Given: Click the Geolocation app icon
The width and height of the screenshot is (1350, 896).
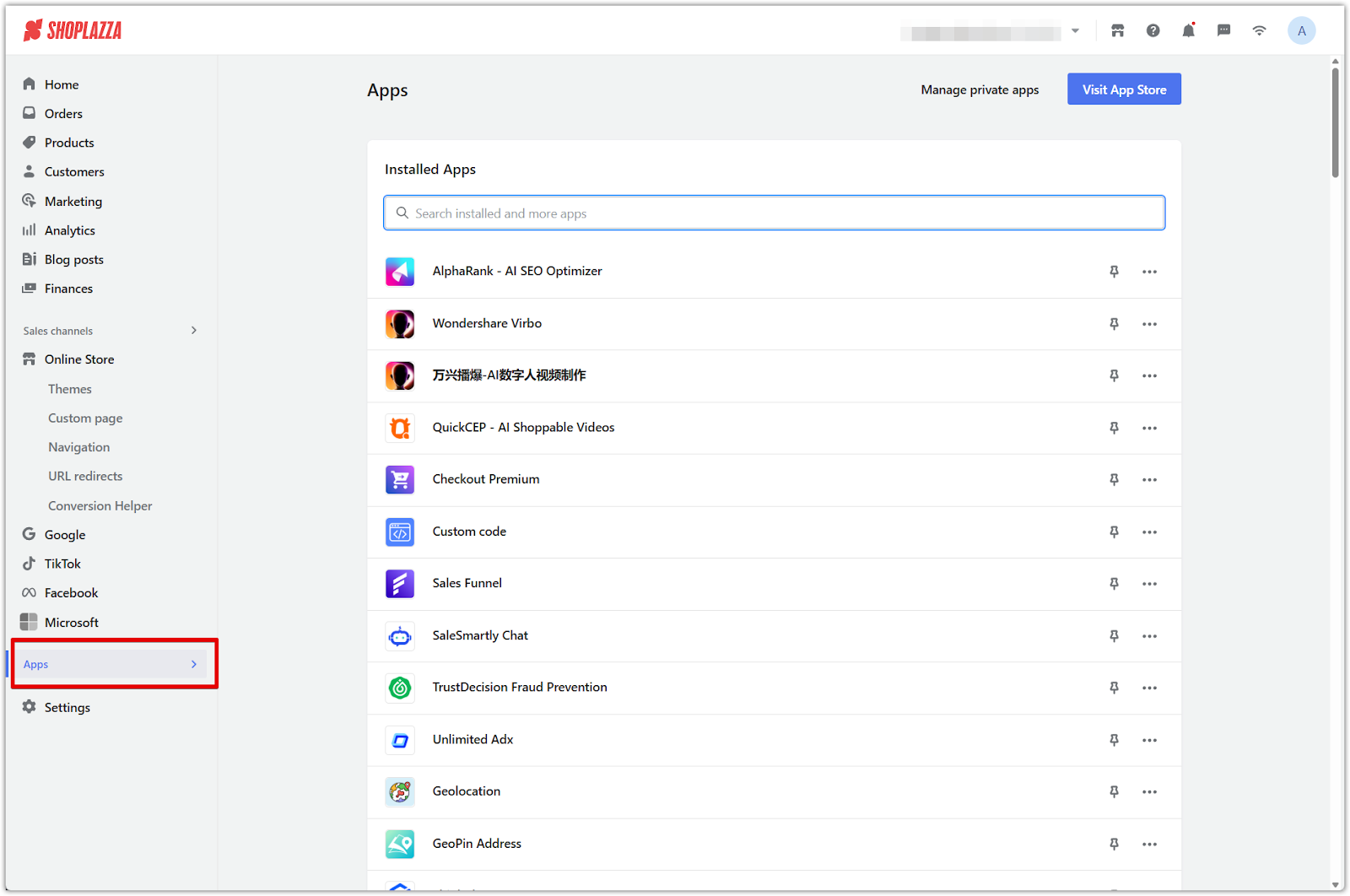Looking at the screenshot, I should coord(400,791).
